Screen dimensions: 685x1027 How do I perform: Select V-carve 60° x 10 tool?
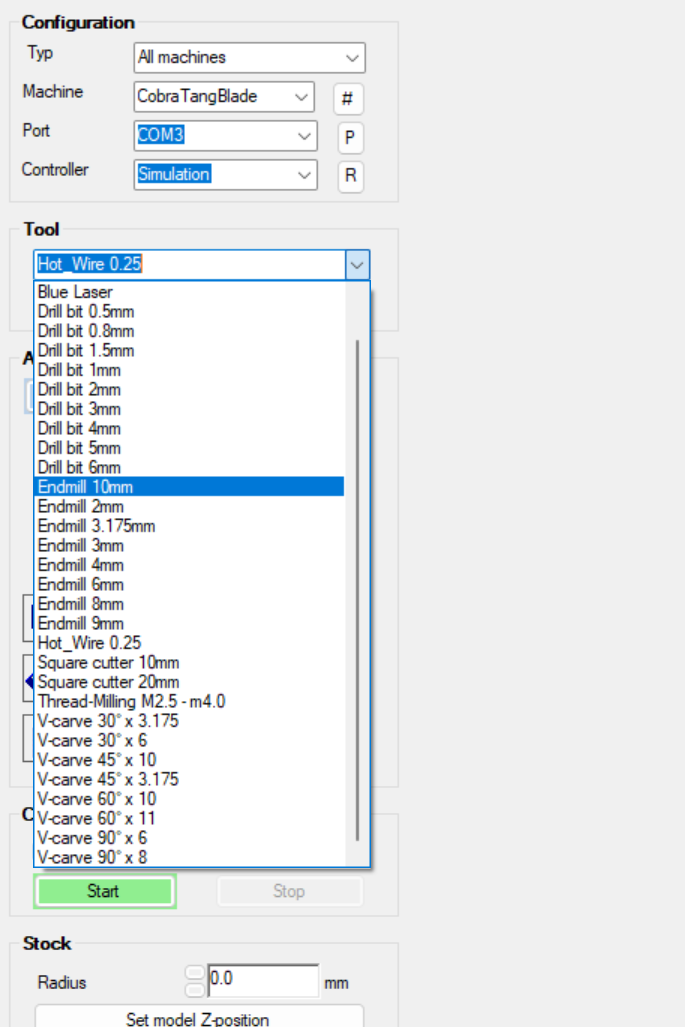pyautogui.click(x=189, y=799)
